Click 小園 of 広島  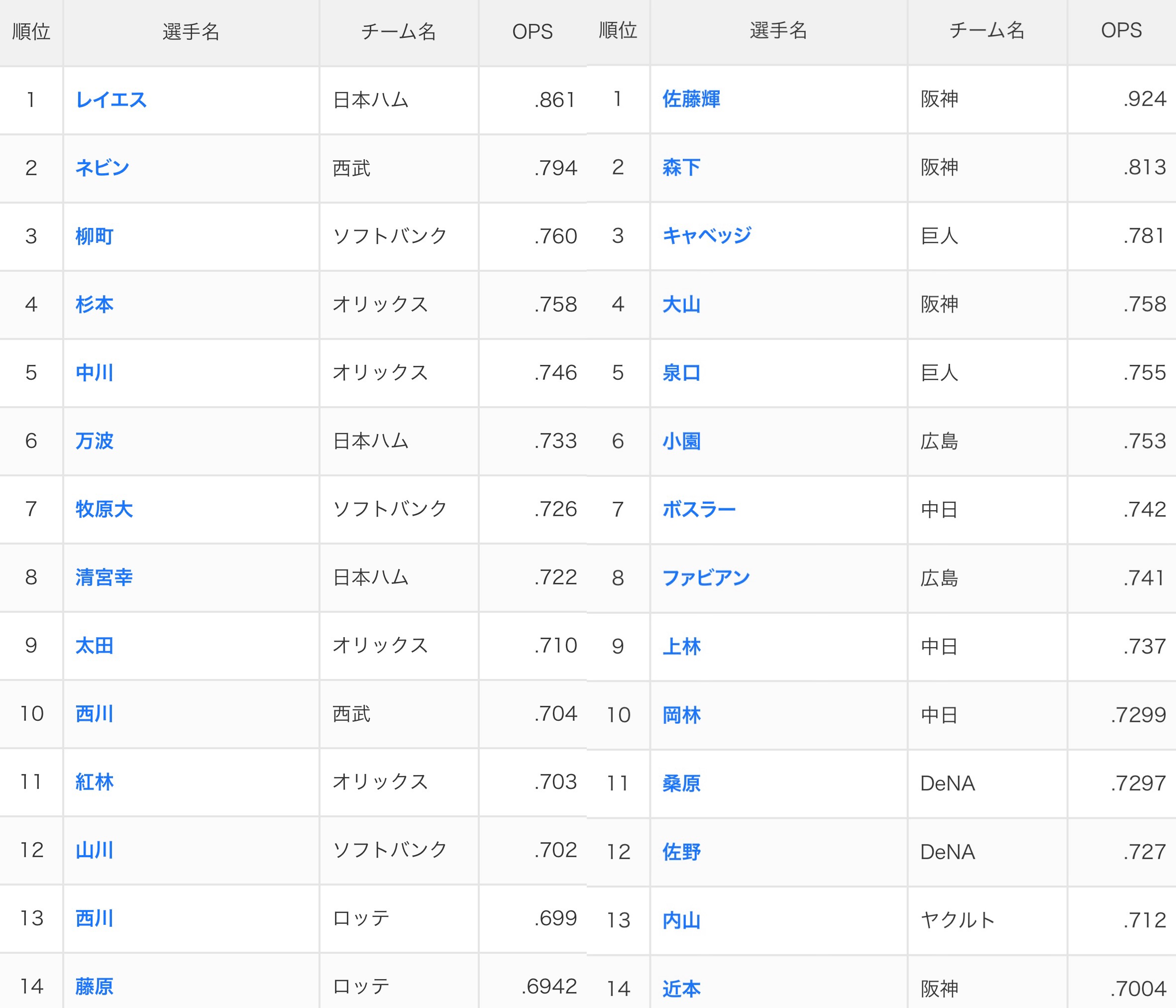click(x=681, y=442)
